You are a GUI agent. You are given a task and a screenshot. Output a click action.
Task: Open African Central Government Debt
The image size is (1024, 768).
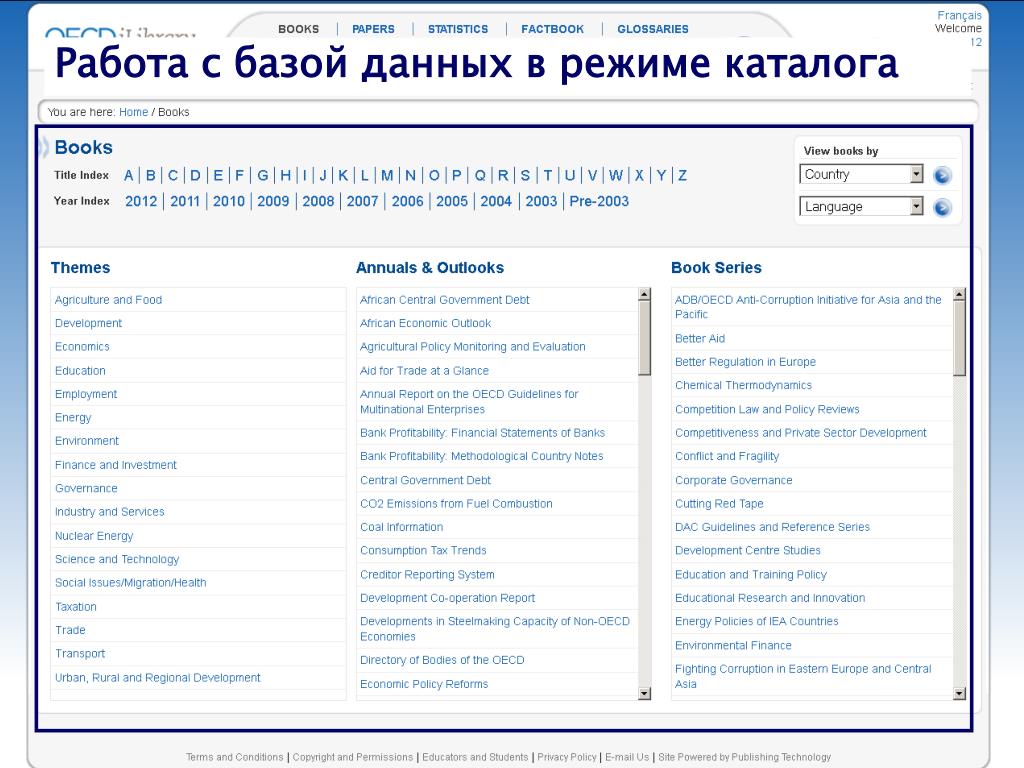[445, 300]
